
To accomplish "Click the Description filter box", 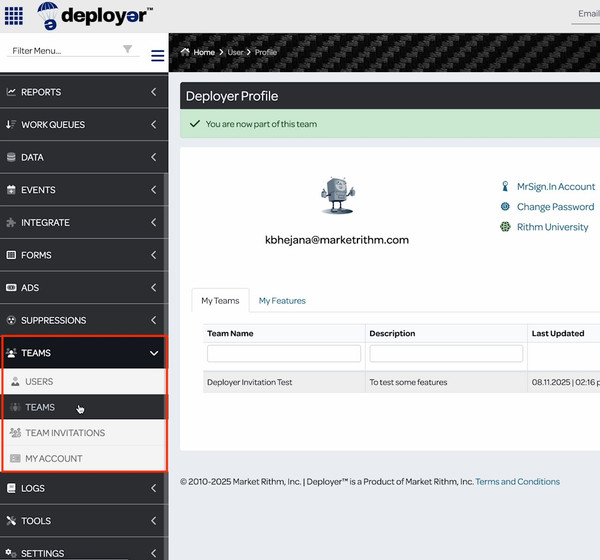I will [x=446, y=353].
